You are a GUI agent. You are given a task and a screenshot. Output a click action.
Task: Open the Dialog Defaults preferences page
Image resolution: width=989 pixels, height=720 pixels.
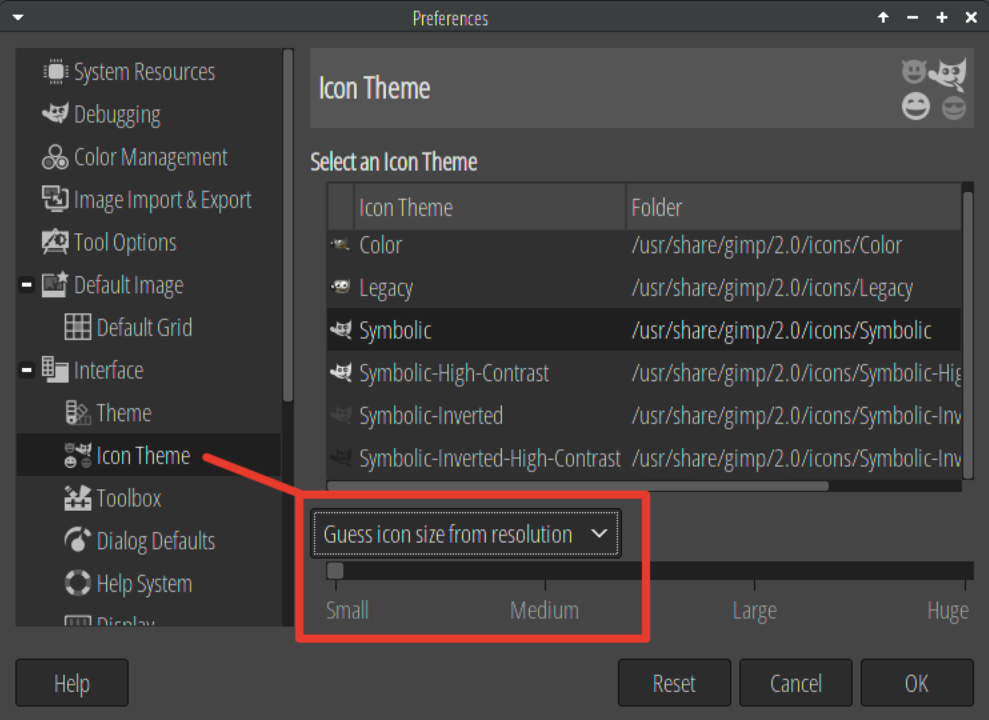pos(155,541)
